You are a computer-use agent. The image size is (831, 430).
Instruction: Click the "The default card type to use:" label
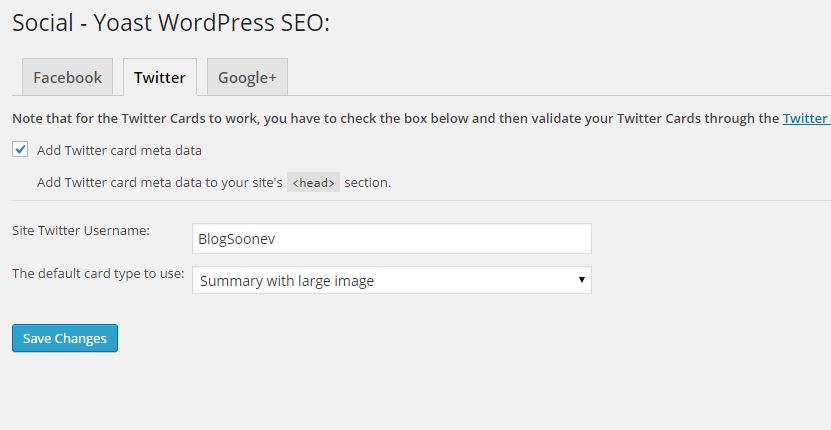(x=98, y=274)
